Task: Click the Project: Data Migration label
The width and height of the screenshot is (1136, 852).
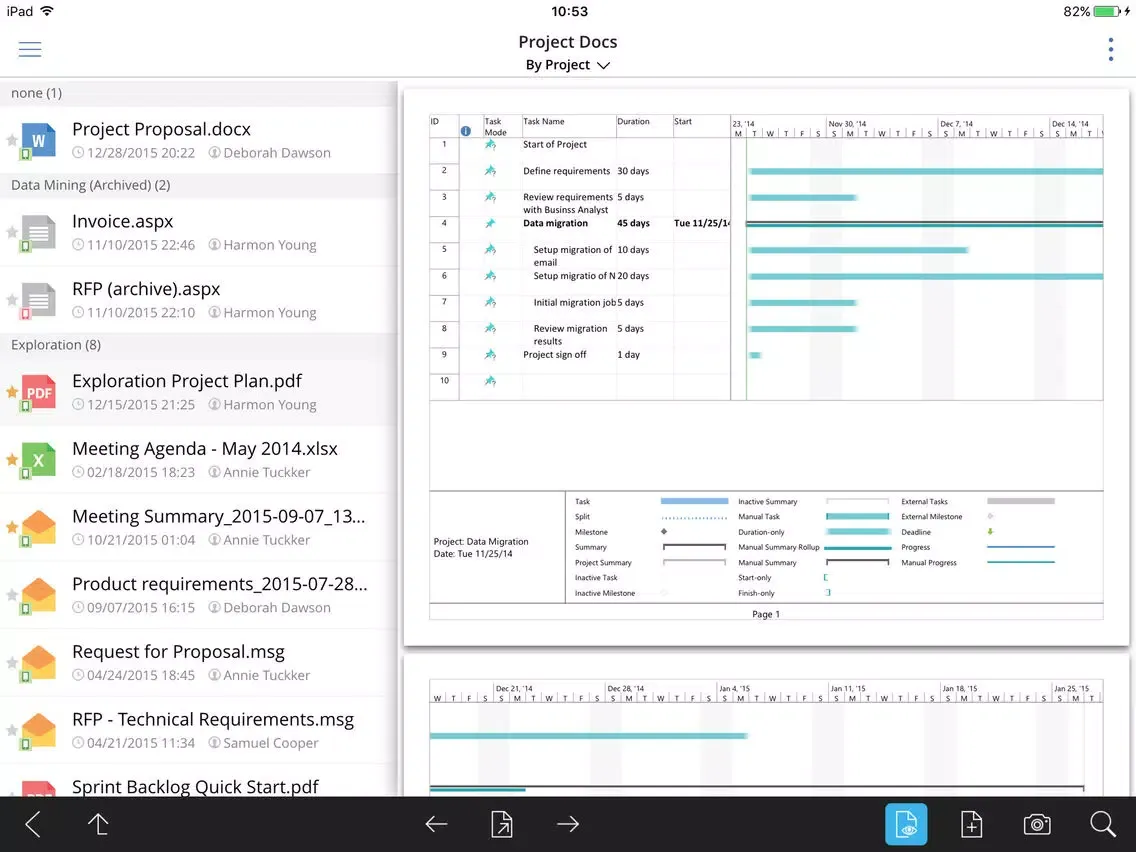Action: [481, 541]
